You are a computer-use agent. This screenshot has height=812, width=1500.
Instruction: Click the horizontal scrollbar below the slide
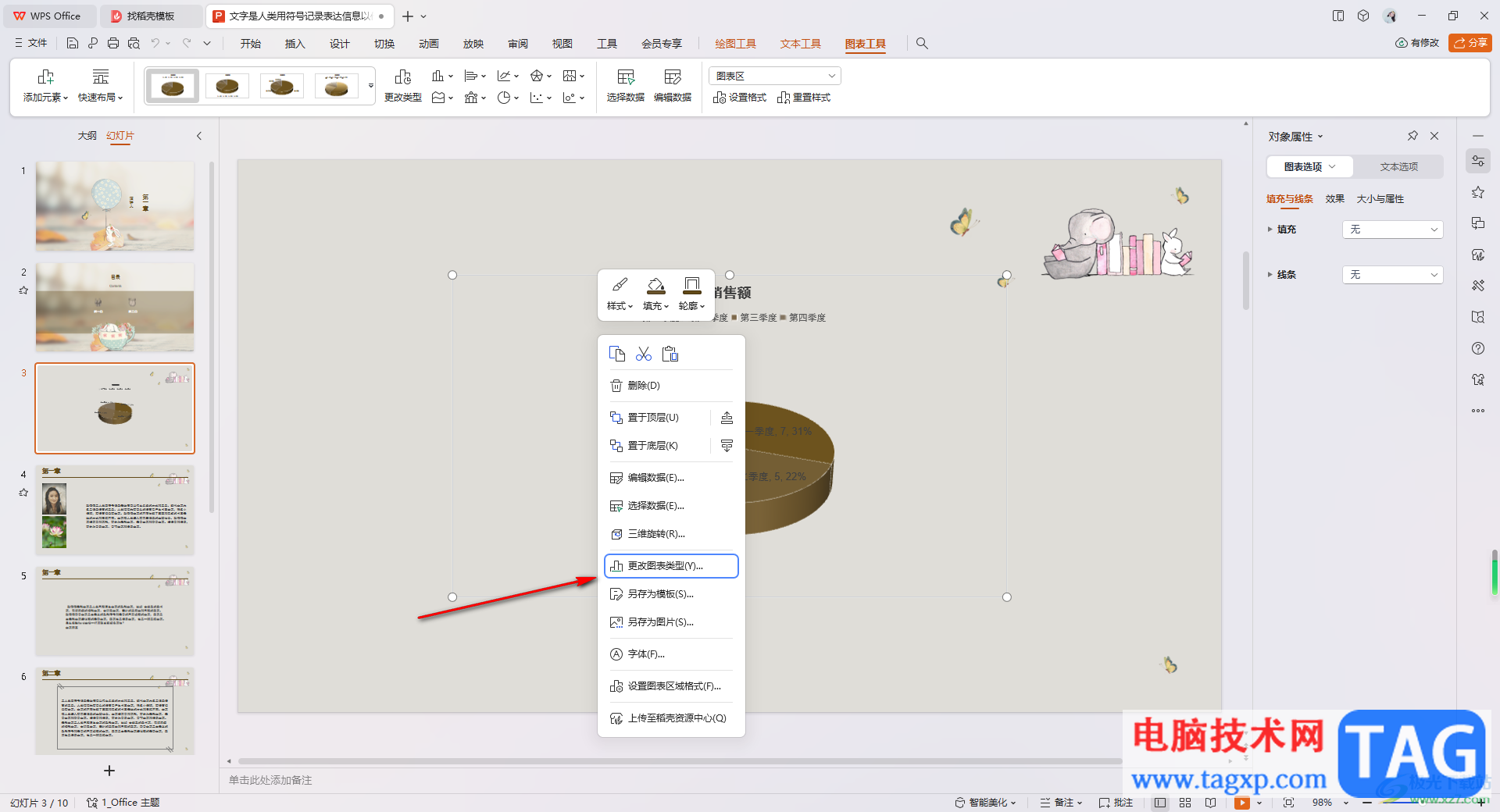pos(680,760)
